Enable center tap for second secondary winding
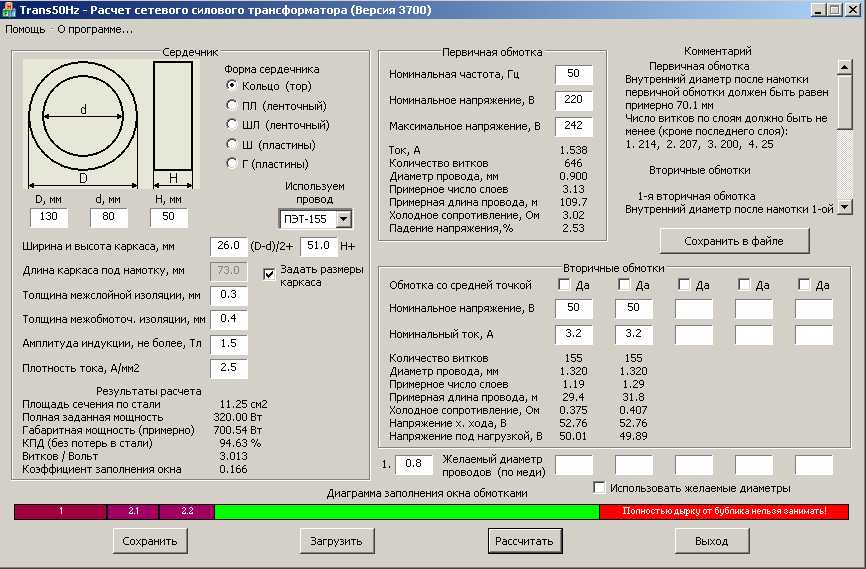Viewport: 866px width, 569px height. click(x=624, y=284)
